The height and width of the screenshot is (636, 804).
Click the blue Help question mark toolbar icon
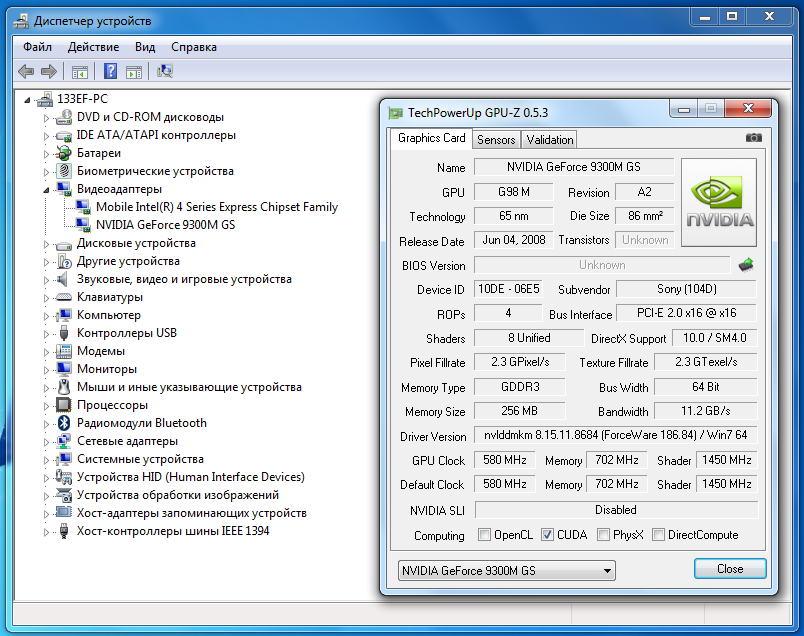(x=110, y=71)
